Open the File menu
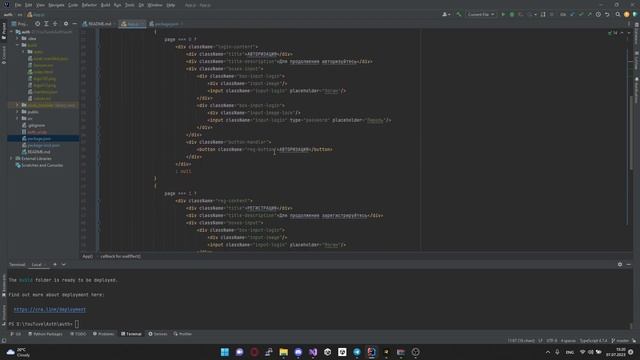This screenshot has height=360, width=640. (18, 5)
